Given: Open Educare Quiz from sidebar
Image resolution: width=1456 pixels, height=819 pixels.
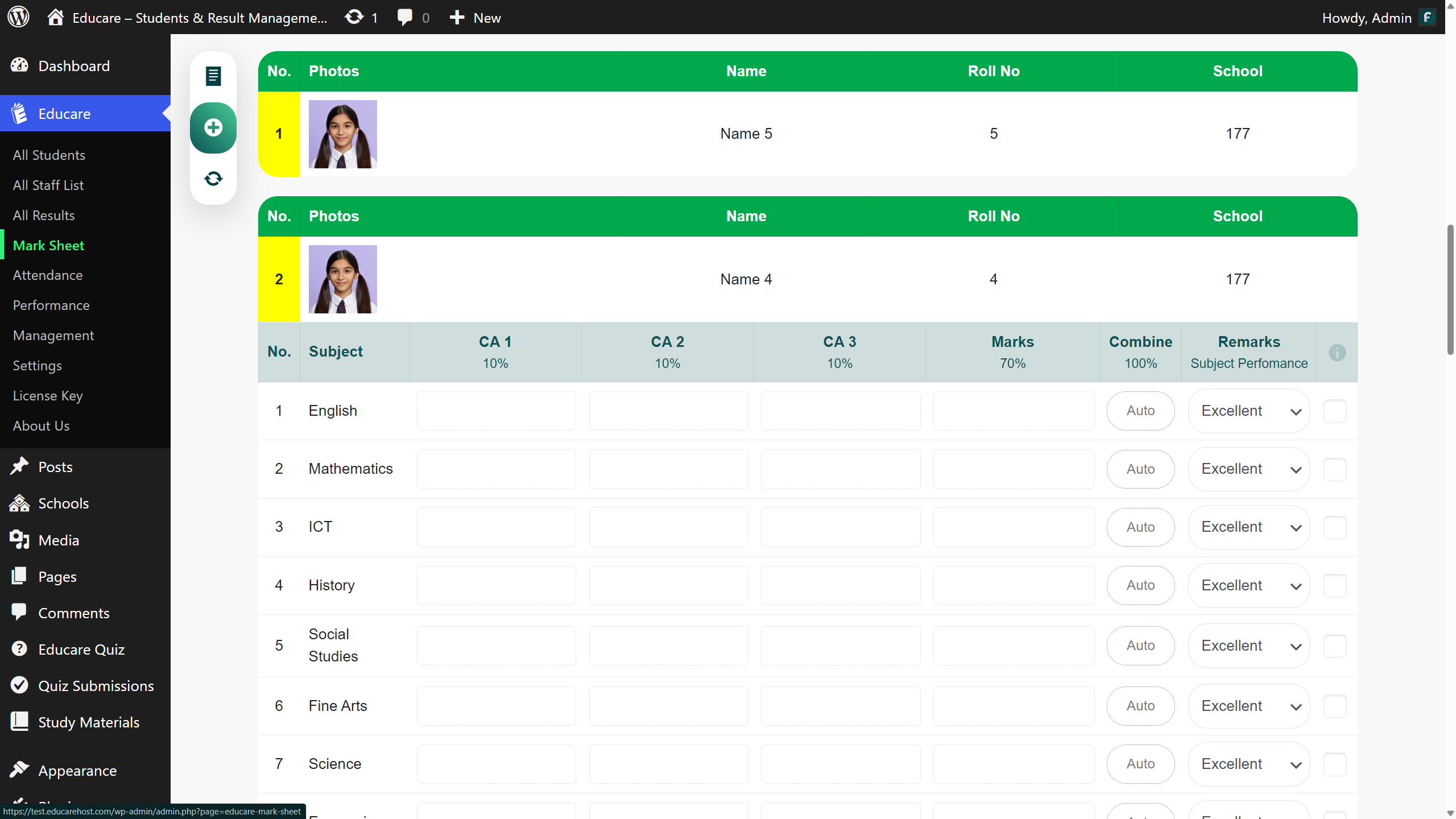Looking at the screenshot, I should (x=81, y=650).
